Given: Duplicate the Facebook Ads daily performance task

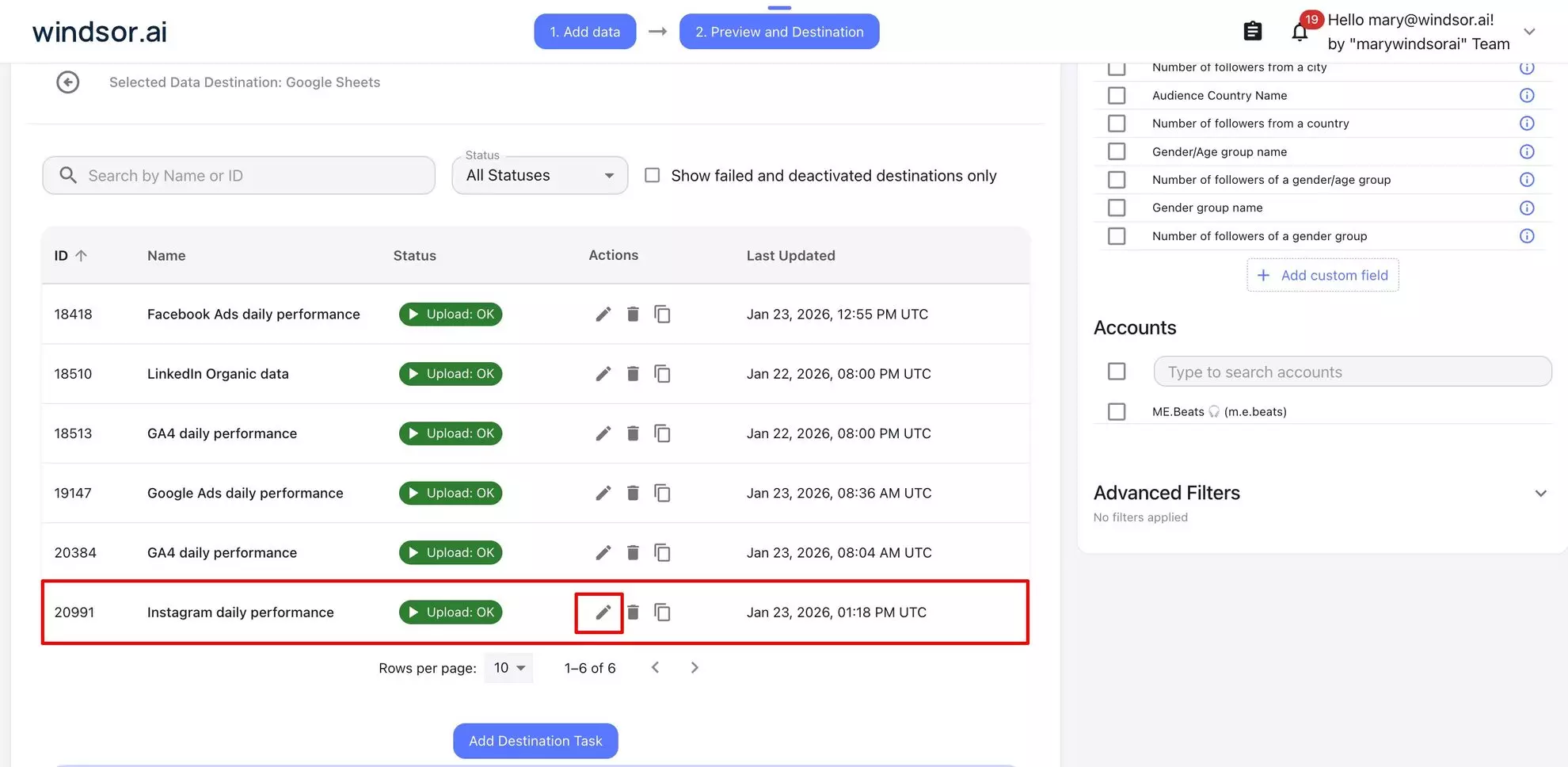Looking at the screenshot, I should pos(663,314).
